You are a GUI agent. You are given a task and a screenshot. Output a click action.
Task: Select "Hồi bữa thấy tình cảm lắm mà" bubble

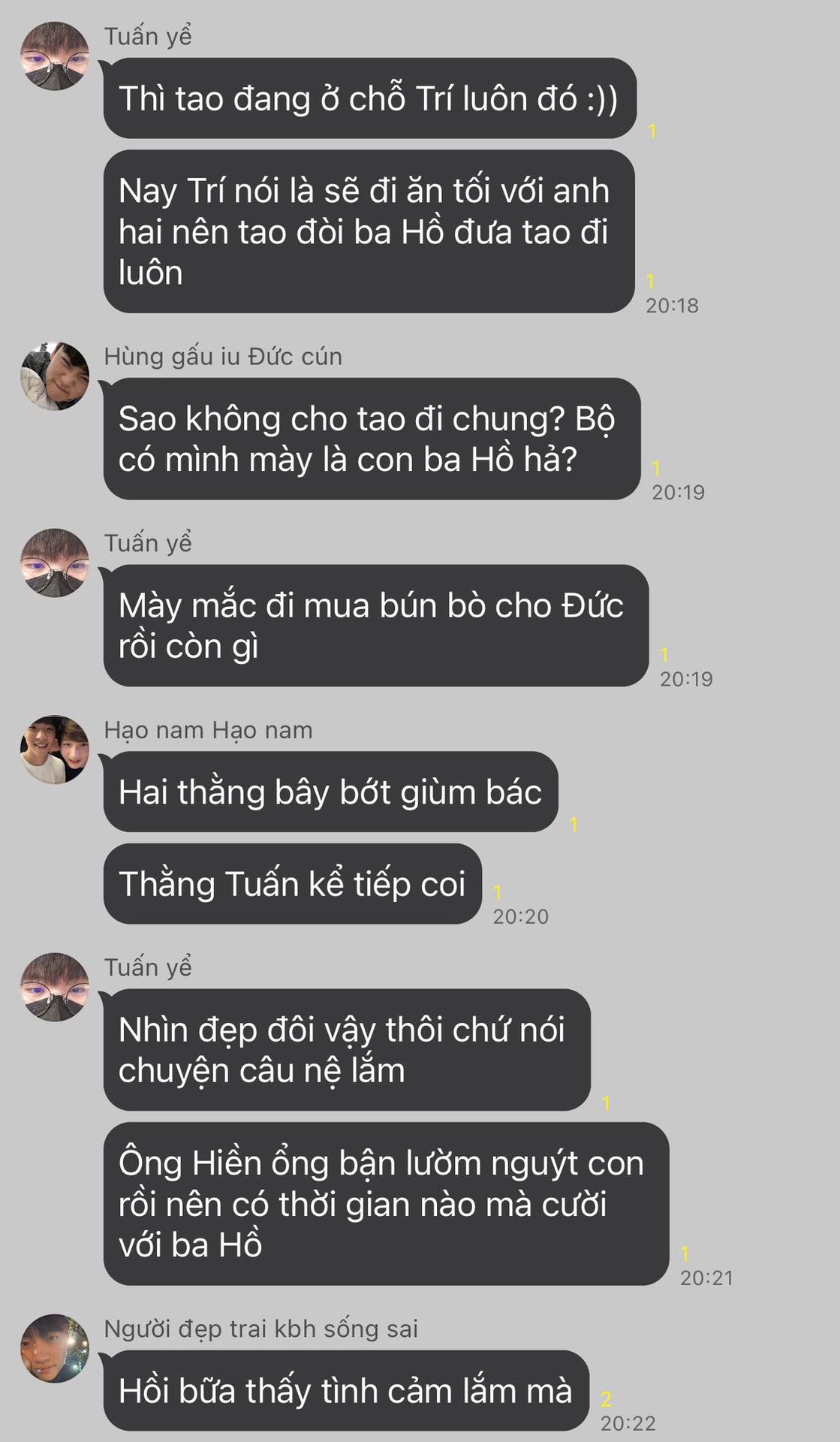point(346,1390)
